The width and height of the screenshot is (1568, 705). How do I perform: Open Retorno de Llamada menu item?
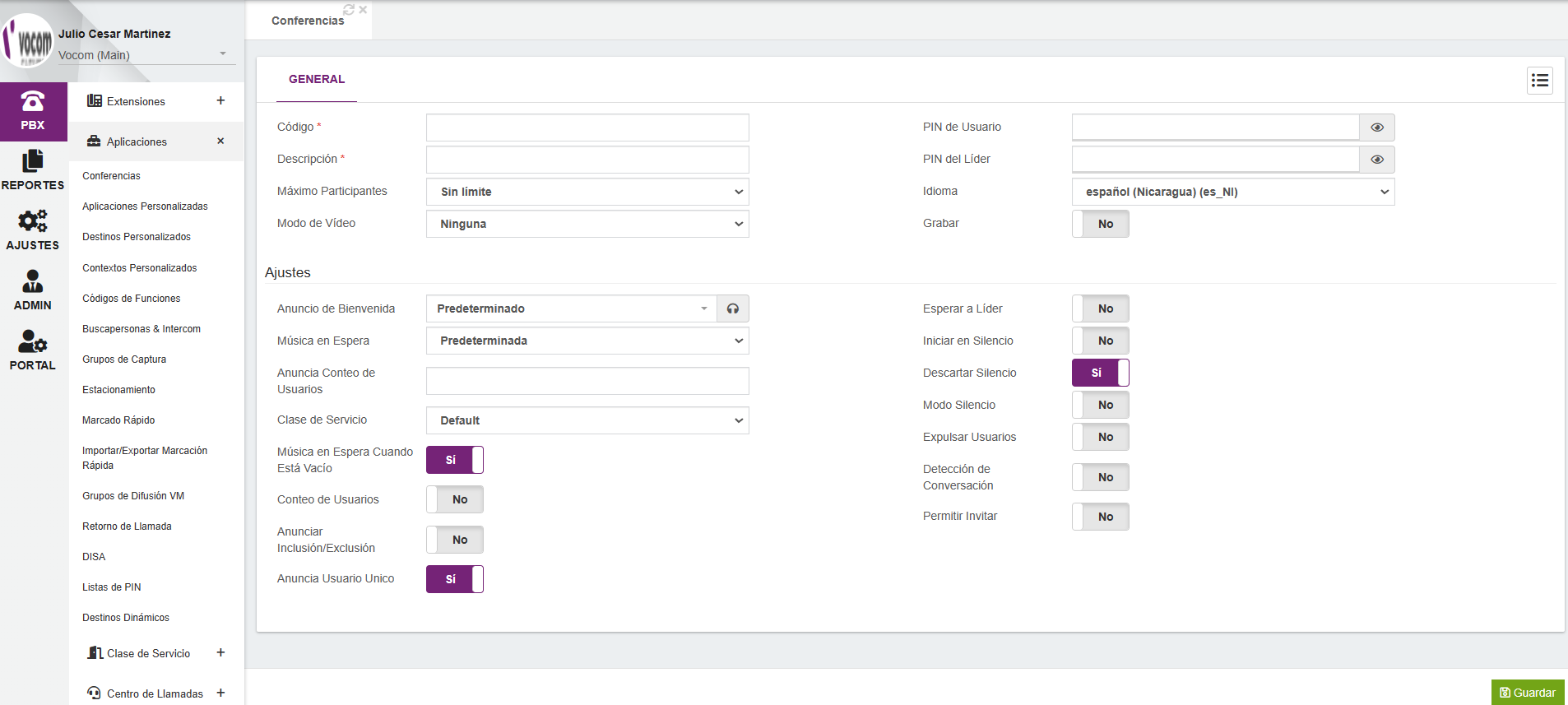point(127,526)
